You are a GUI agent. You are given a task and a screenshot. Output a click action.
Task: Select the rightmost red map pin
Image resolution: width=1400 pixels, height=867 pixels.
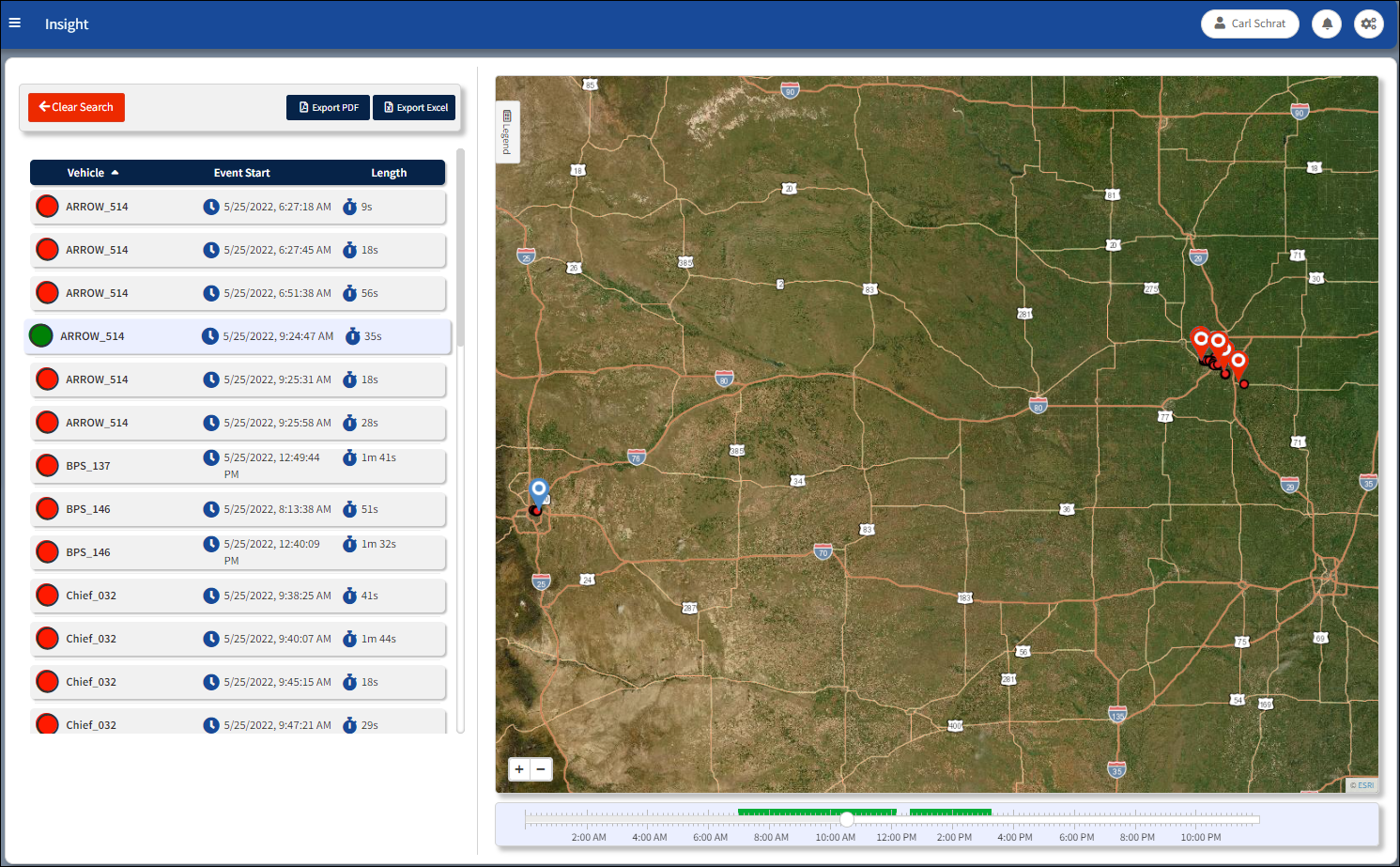[x=1238, y=364]
